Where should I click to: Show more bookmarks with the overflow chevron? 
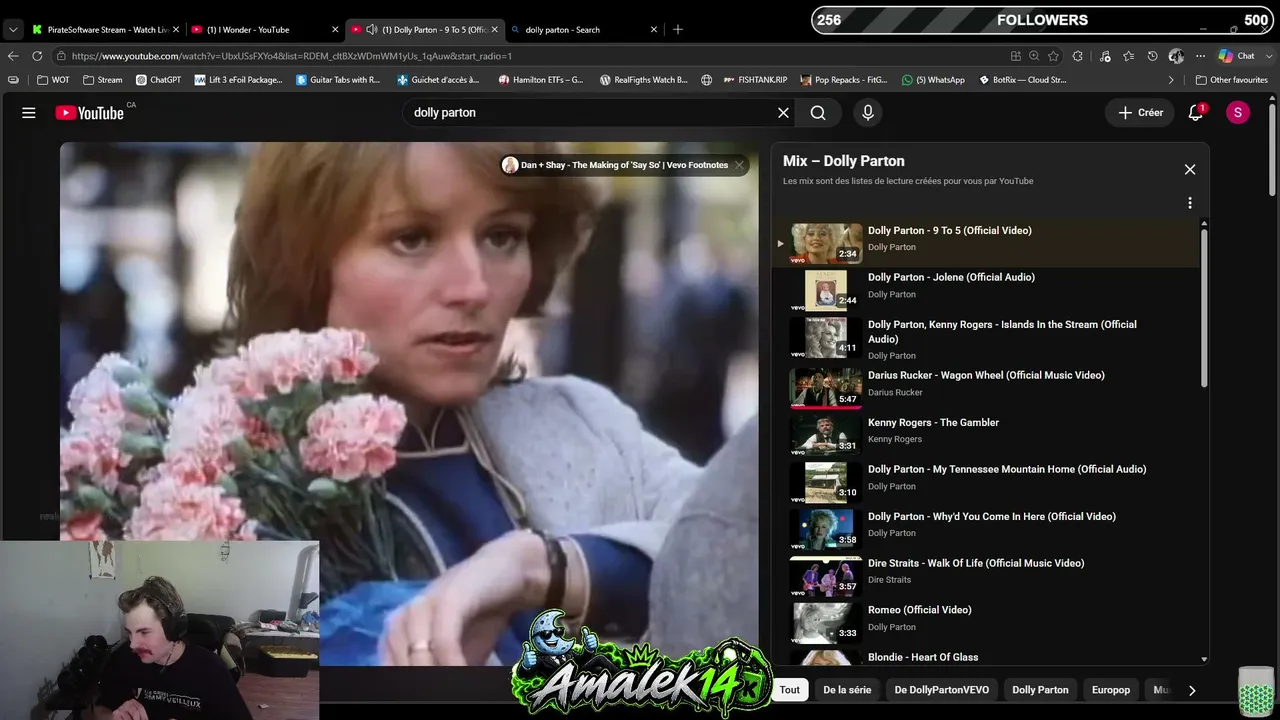pyautogui.click(x=1171, y=80)
